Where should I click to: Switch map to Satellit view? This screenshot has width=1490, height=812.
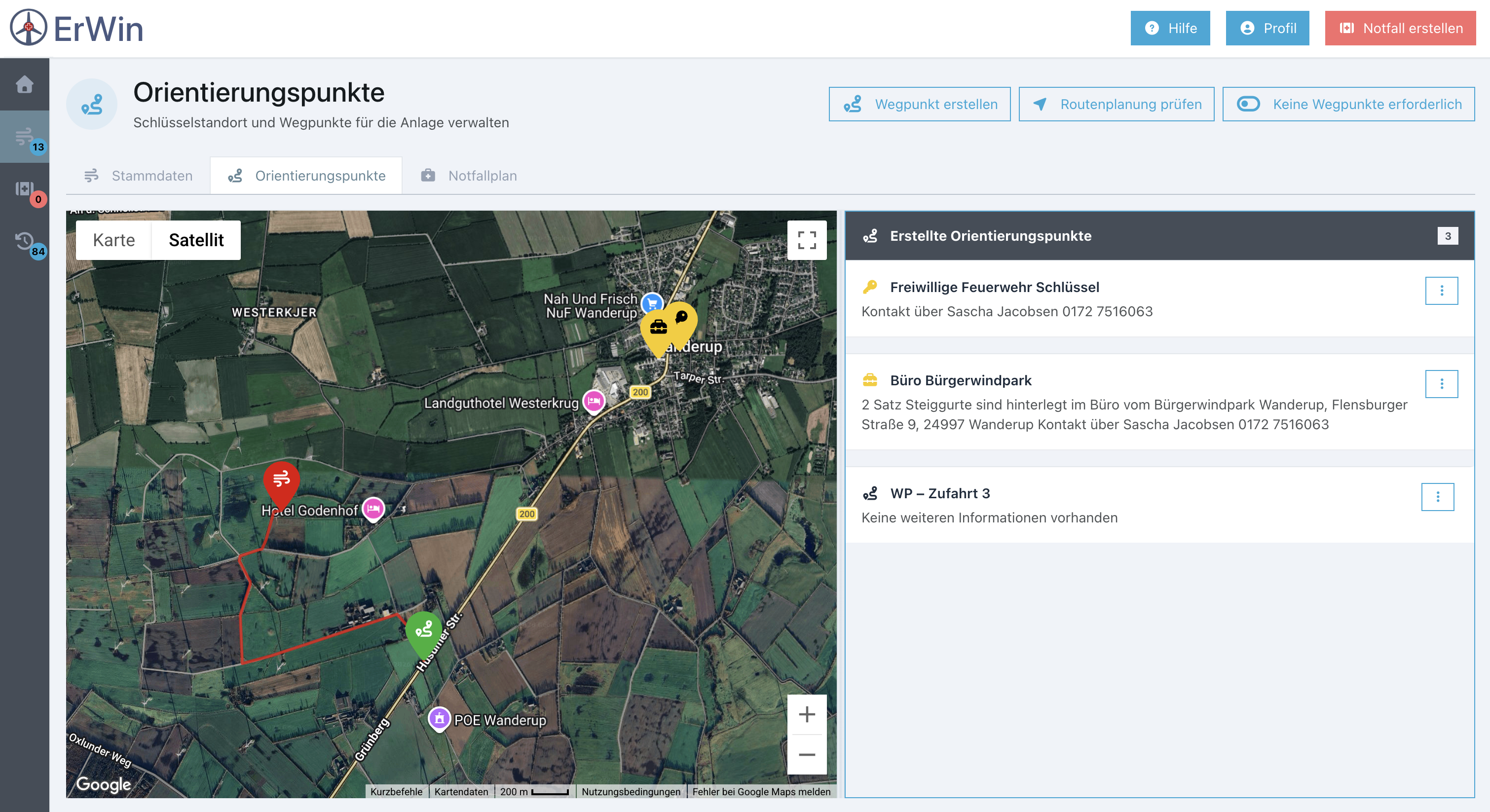(196, 240)
